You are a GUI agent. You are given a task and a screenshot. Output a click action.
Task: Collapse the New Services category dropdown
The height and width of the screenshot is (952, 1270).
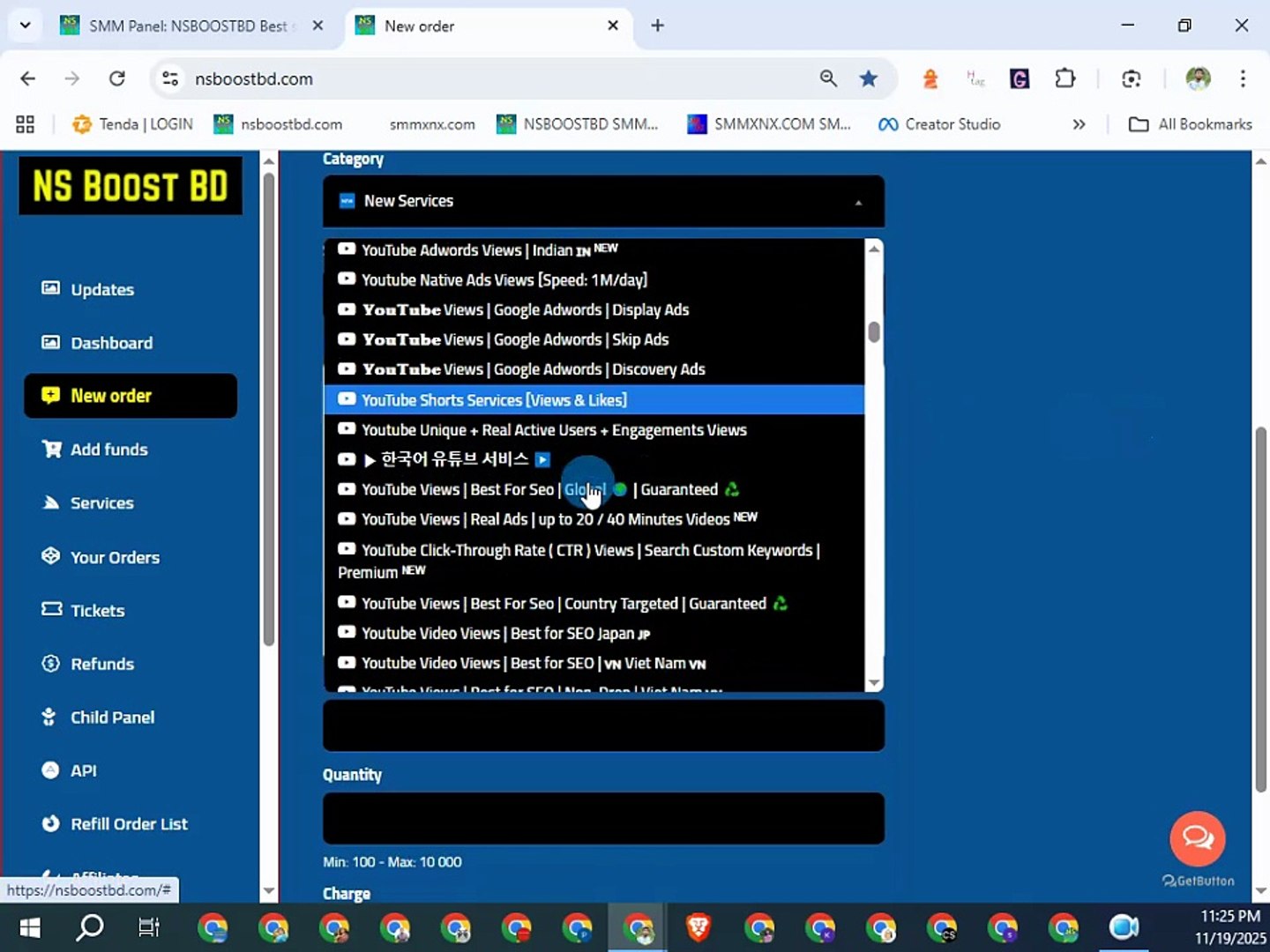[603, 201]
